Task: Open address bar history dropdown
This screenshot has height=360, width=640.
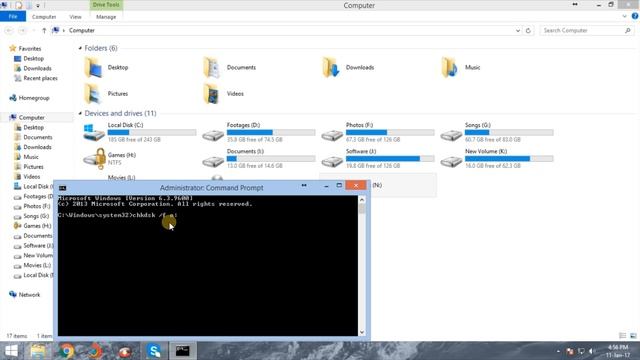Action: coord(518,31)
